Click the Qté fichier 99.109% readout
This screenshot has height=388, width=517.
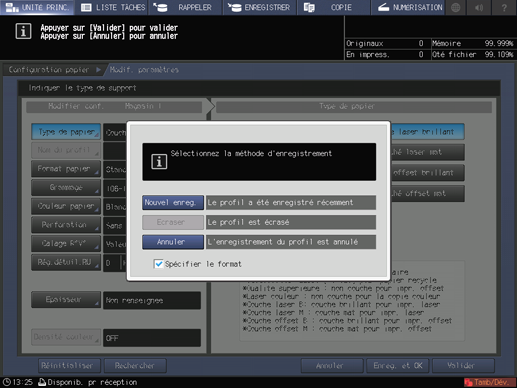pos(473,55)
